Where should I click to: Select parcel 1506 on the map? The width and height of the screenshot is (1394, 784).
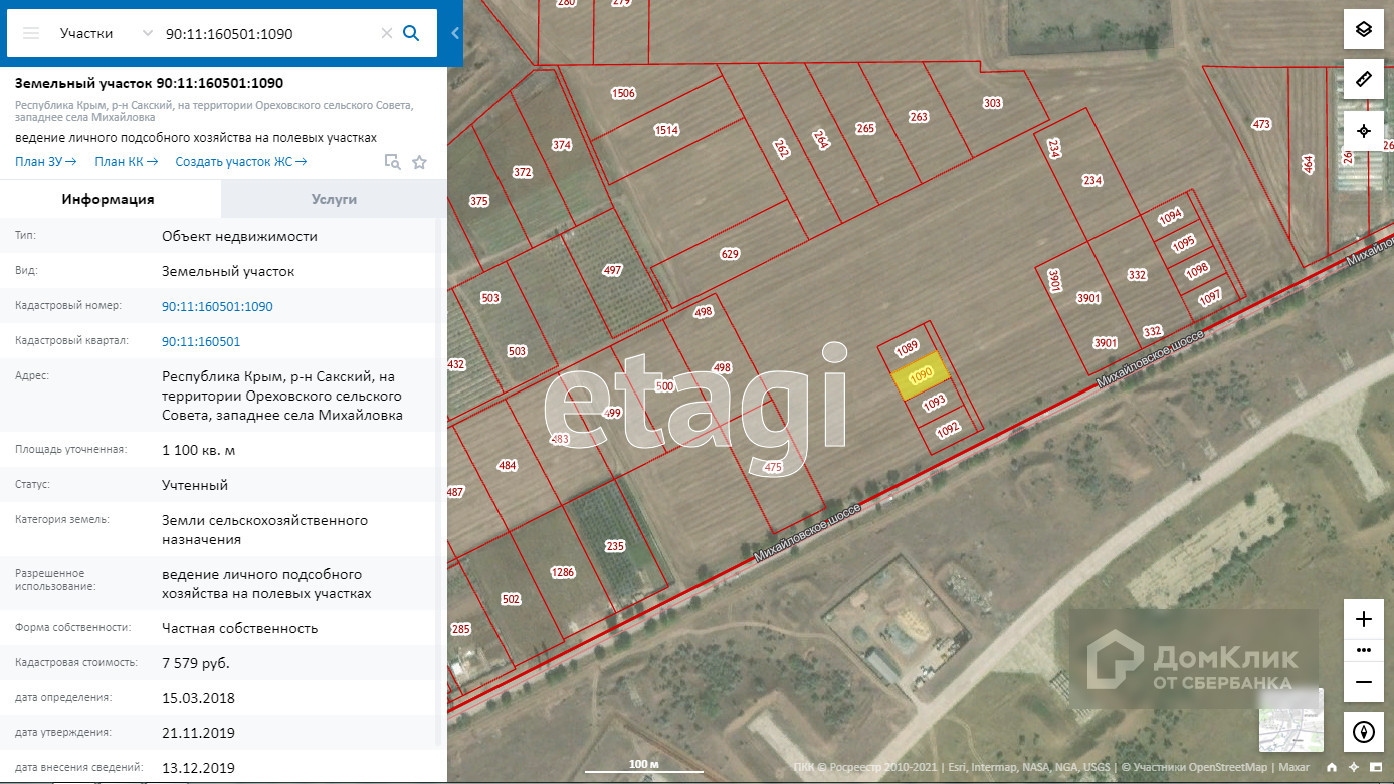point(623,93)
